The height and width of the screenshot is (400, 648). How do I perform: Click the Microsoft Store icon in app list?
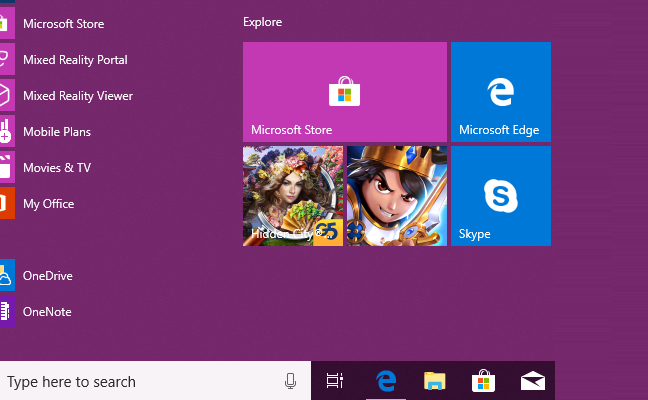coord(7,24)
